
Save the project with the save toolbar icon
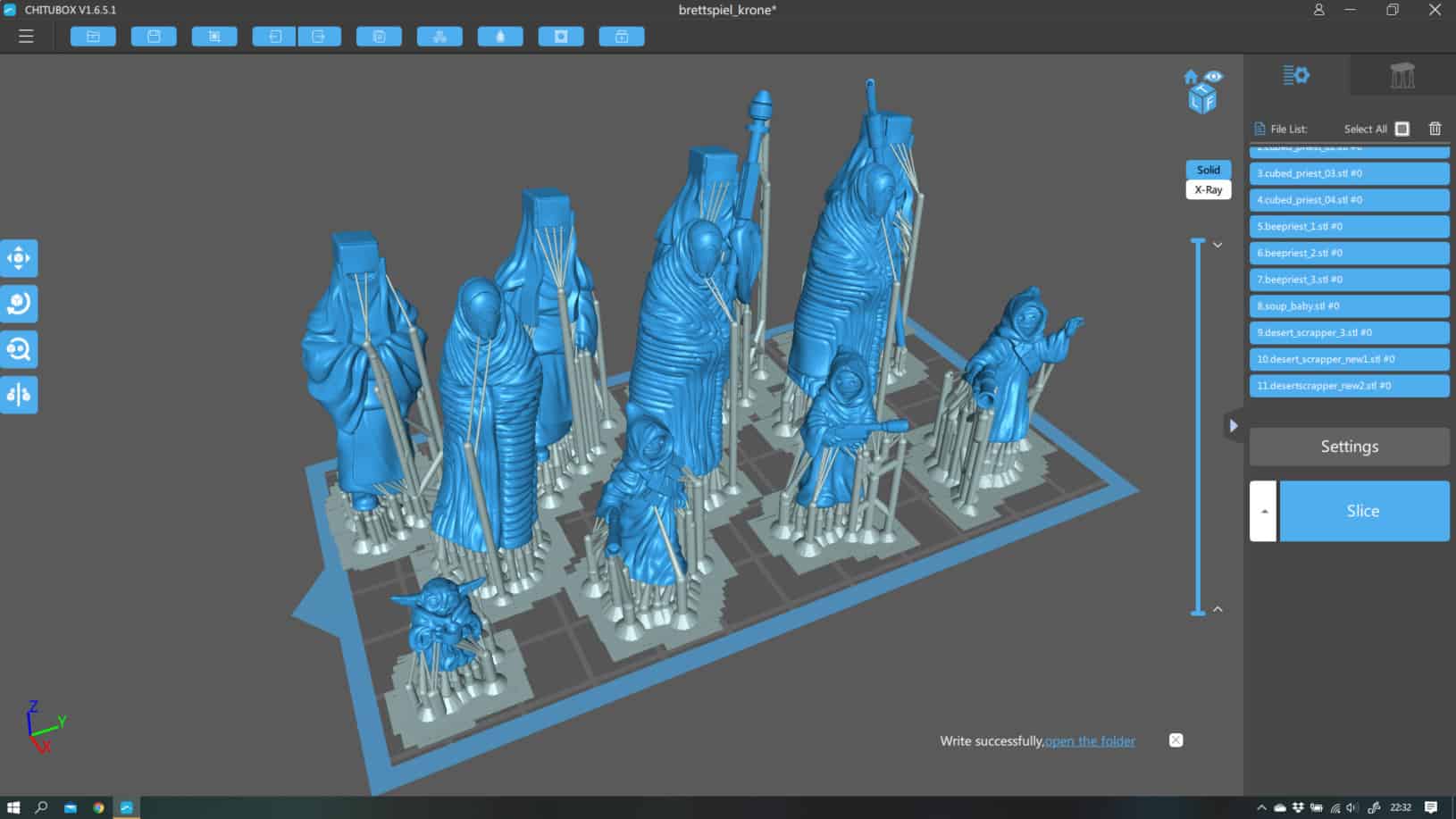pos(154,36)
